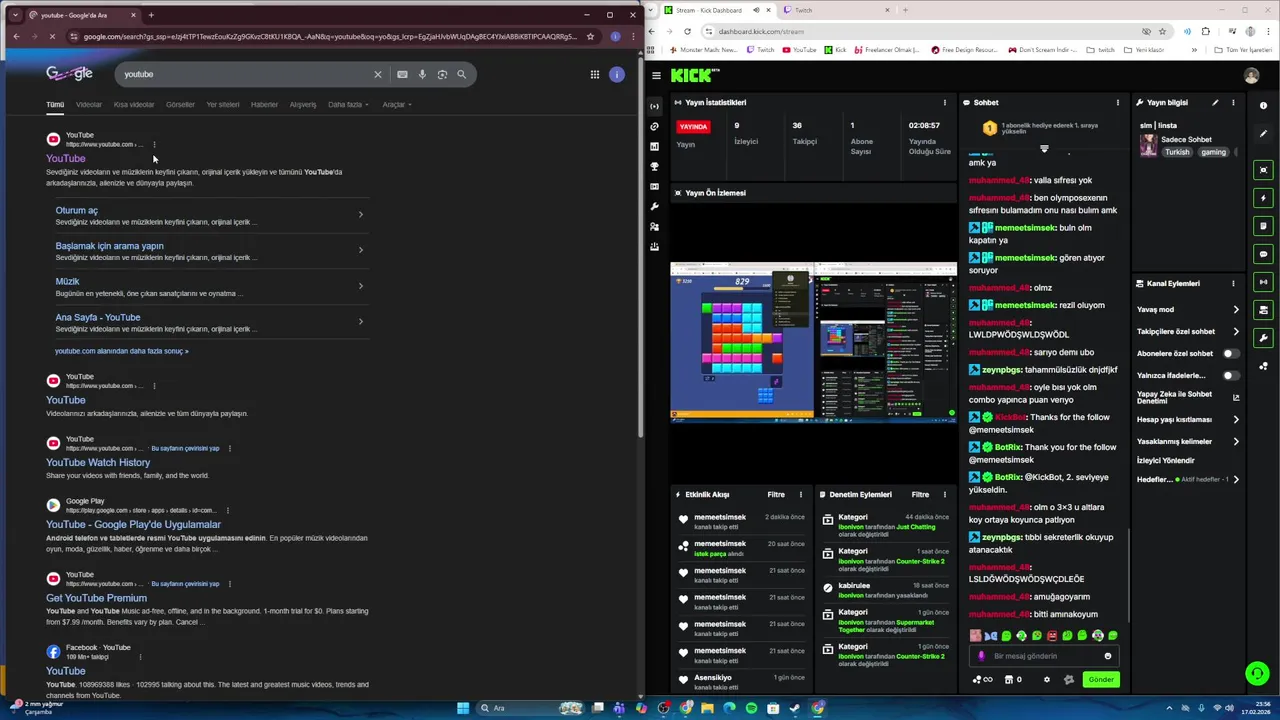This screenshot has width=1280, height=720.
Task: Open chat settings gear icon
Action: [x=1047, y=679]
